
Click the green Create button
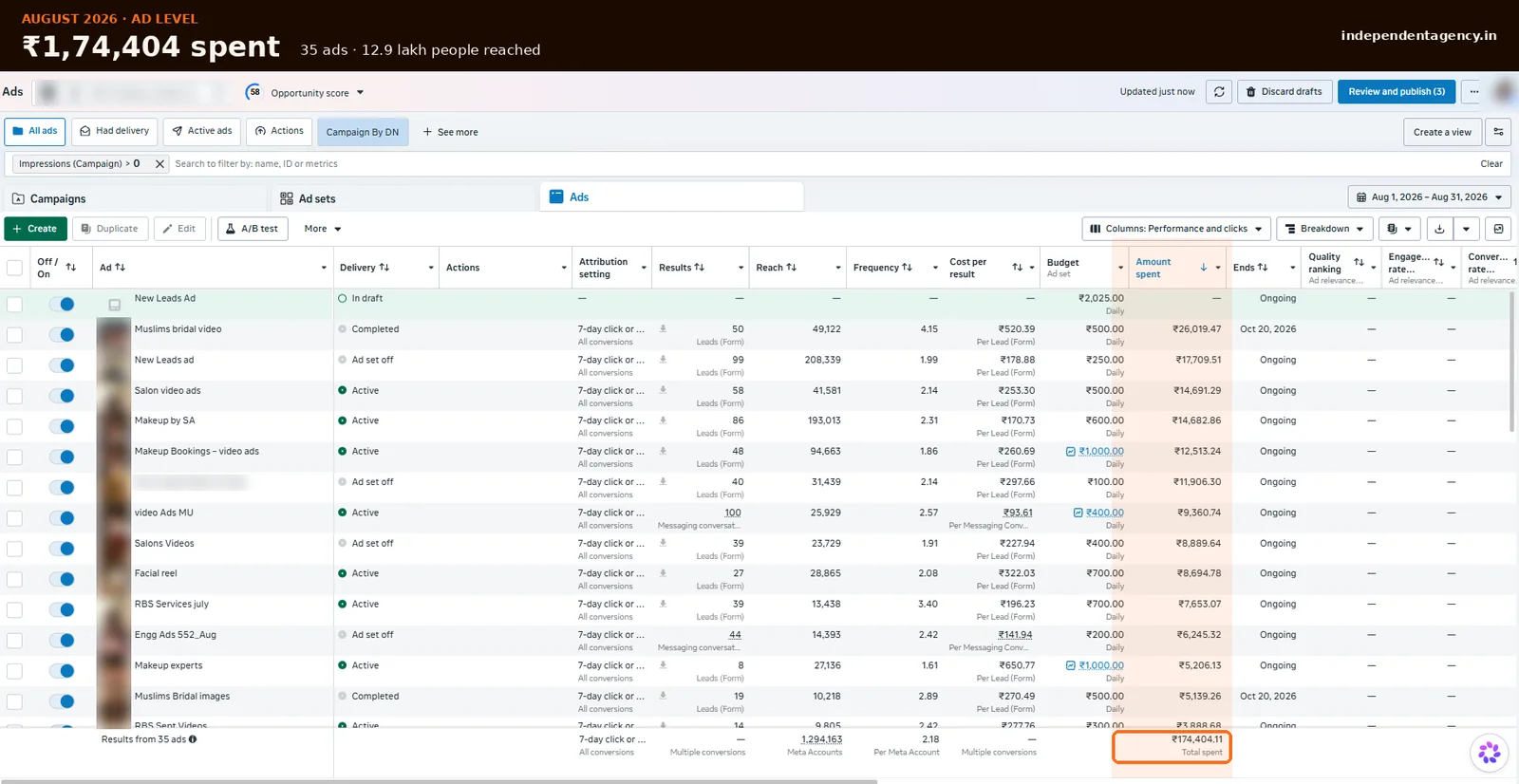point(35,229)
